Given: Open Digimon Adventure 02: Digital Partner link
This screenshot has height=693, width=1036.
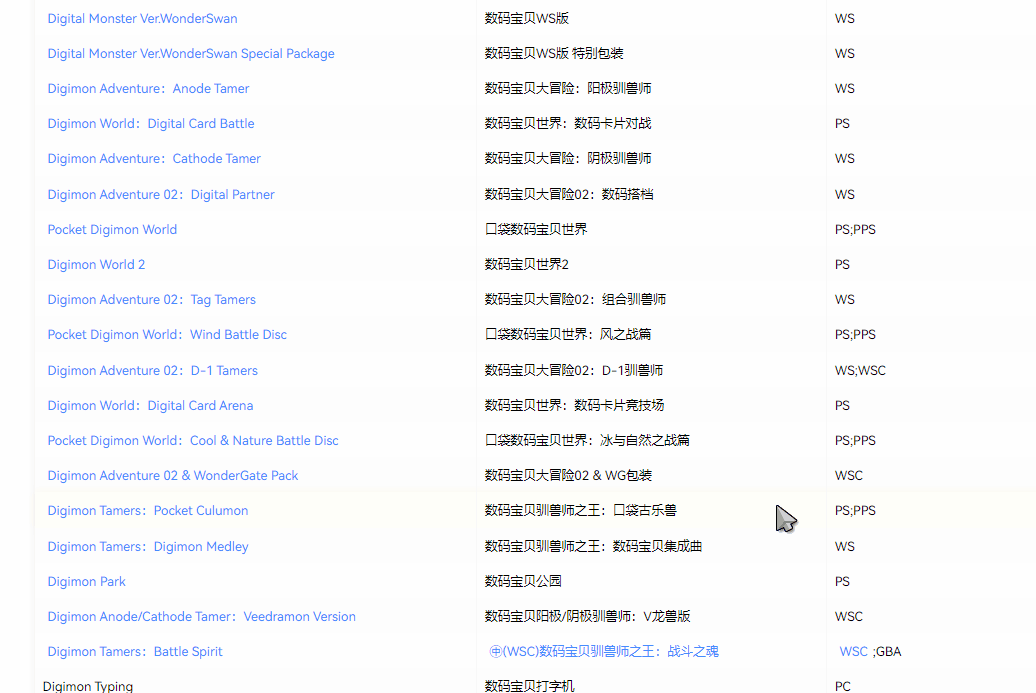Looking at the screenshot, I should pos(161,194).
